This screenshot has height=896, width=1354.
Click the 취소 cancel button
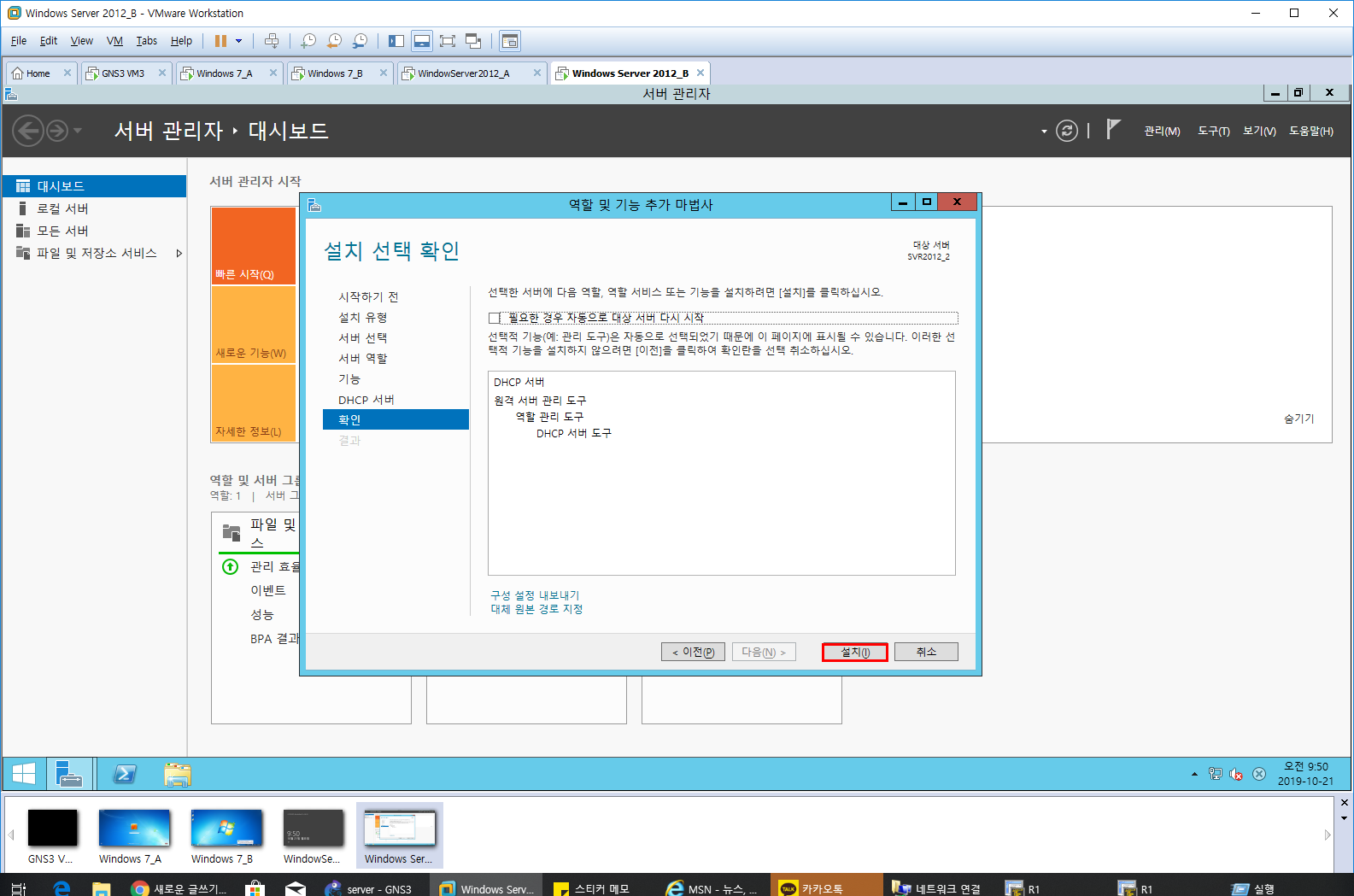coord(926,652)
